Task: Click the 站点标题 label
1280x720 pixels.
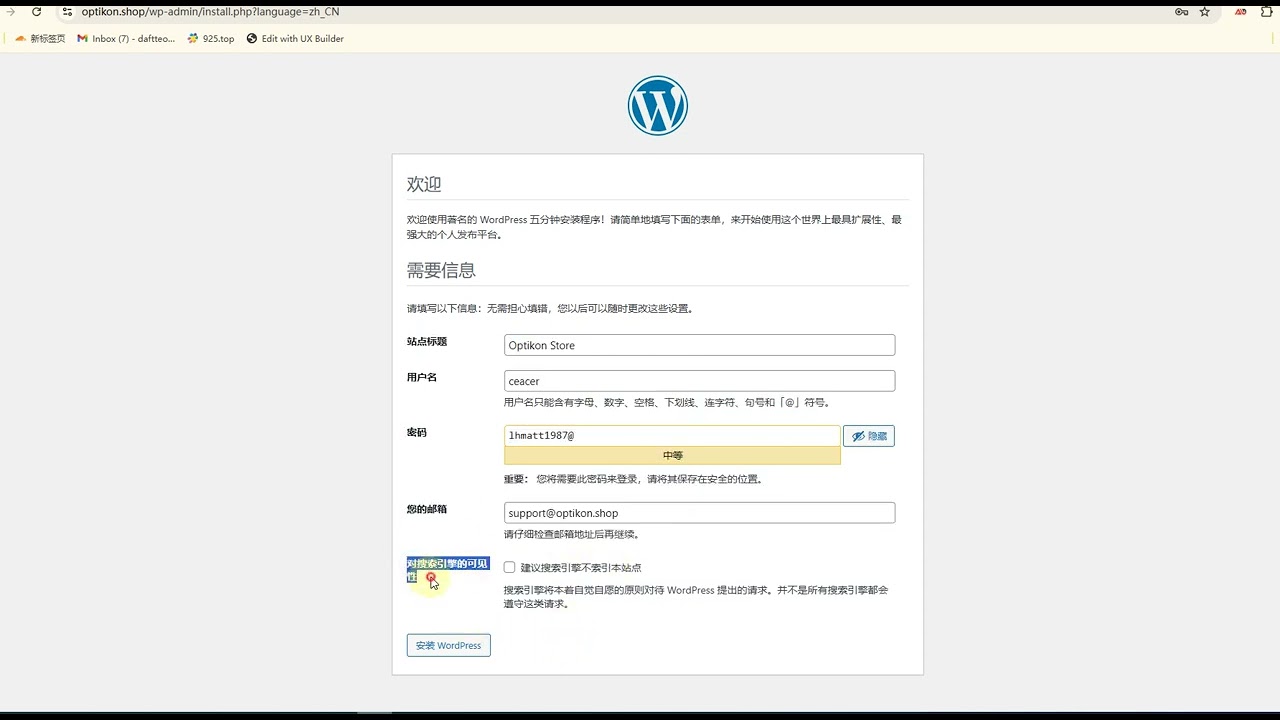Action: (x=427, y=342)
